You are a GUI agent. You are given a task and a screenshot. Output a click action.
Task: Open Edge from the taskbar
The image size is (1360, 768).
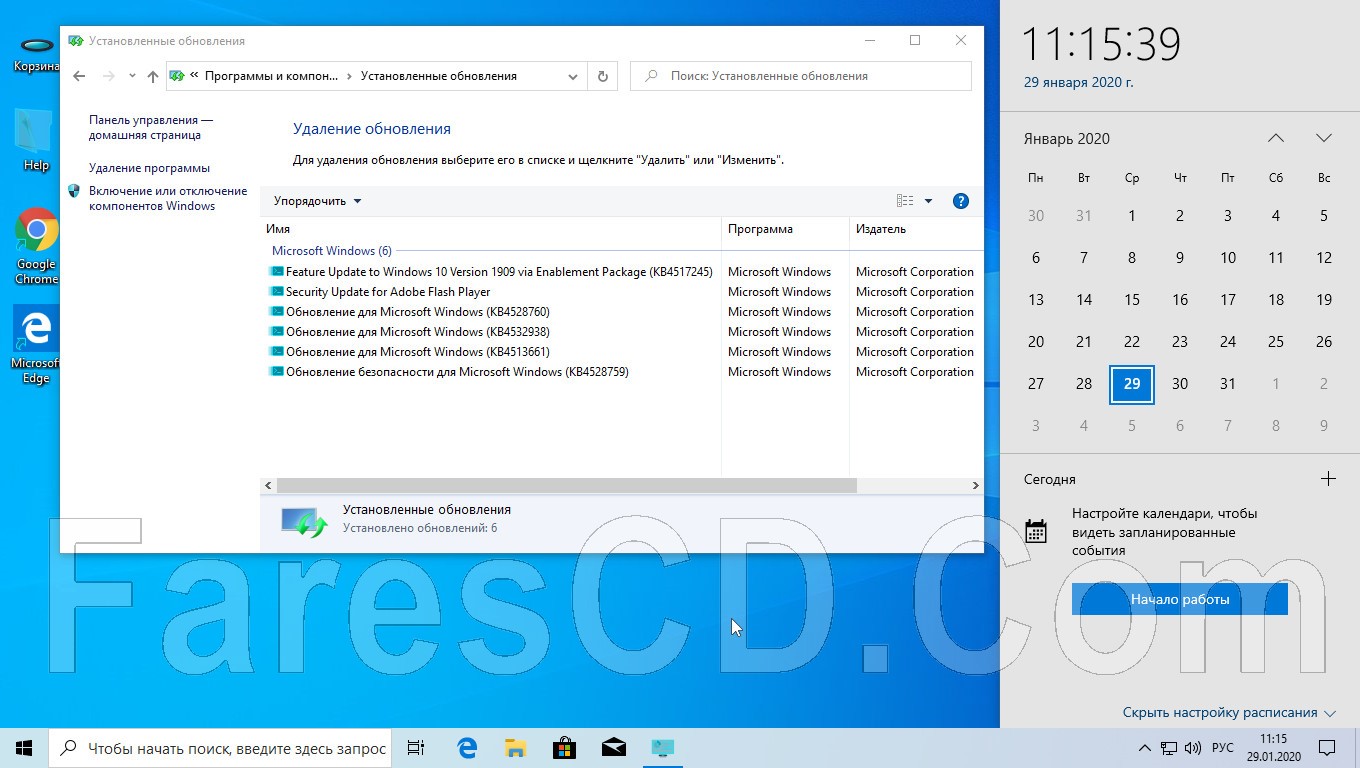[x=467, y=748]
